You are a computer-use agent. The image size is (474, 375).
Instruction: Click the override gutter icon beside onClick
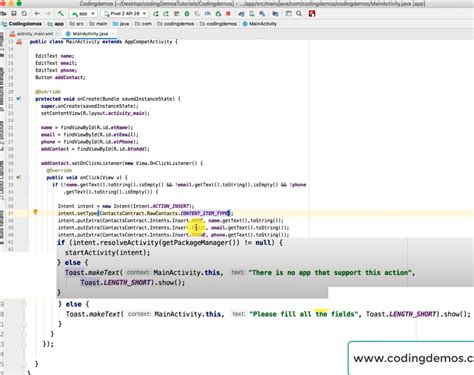point(19,177)
